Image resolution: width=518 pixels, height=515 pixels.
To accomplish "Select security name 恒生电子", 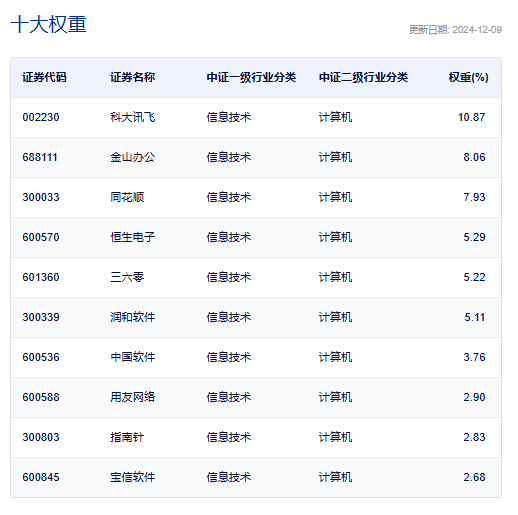I will coord(133,237).
